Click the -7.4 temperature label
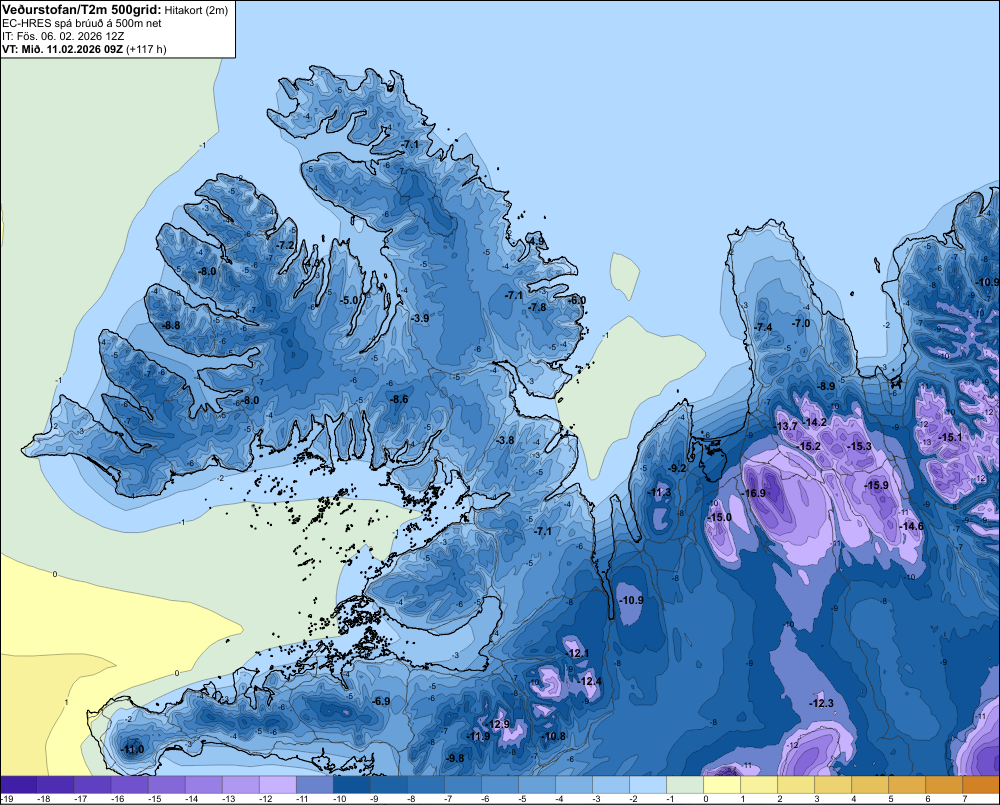Viewport: 1000px width, 805px height. click(763, 327)
